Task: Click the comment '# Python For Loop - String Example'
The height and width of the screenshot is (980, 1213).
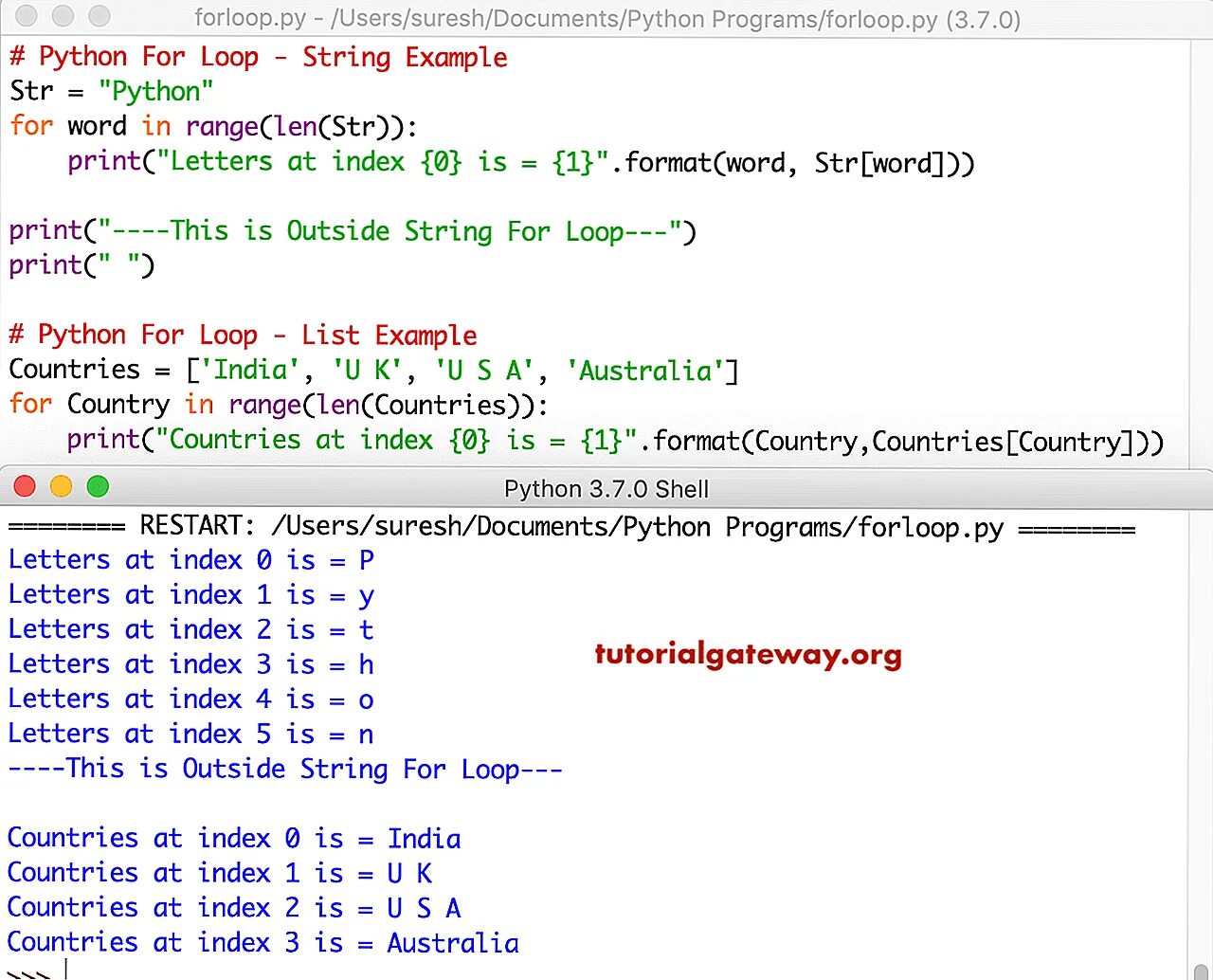Action: pos(259,57)
